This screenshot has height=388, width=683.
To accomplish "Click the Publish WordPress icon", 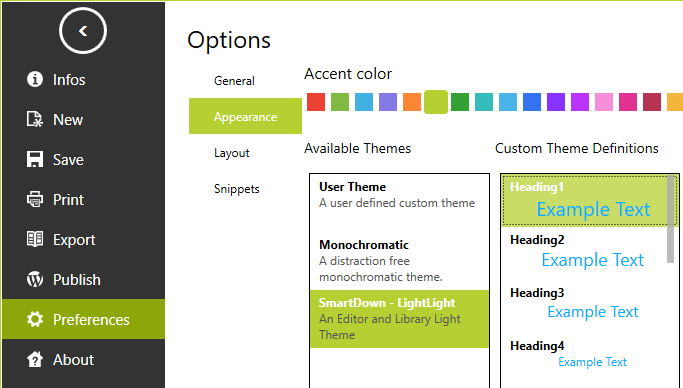I will click(35, 280).
